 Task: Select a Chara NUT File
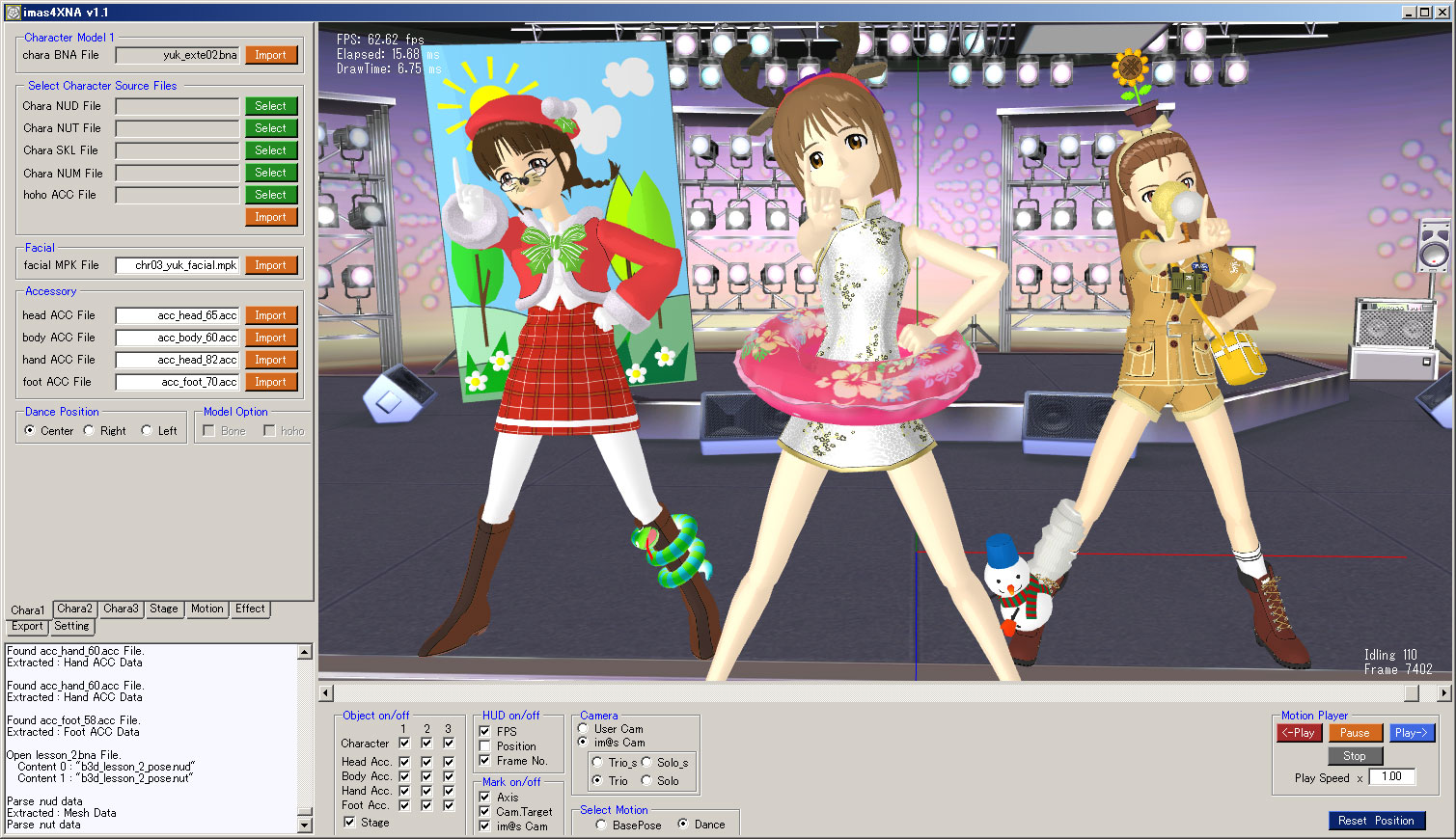271,128
